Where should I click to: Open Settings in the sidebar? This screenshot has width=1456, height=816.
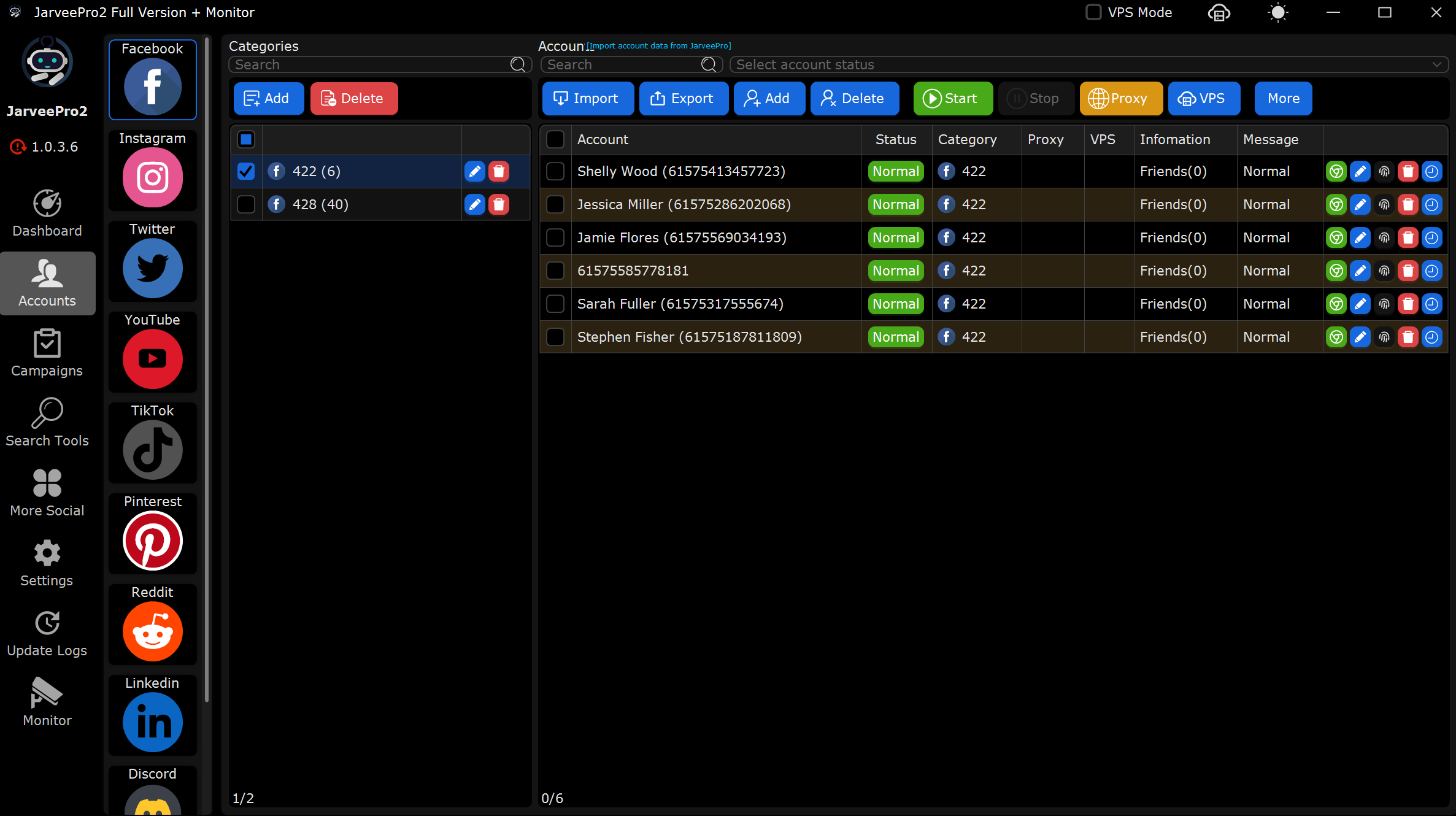click(x=47, y=563)
